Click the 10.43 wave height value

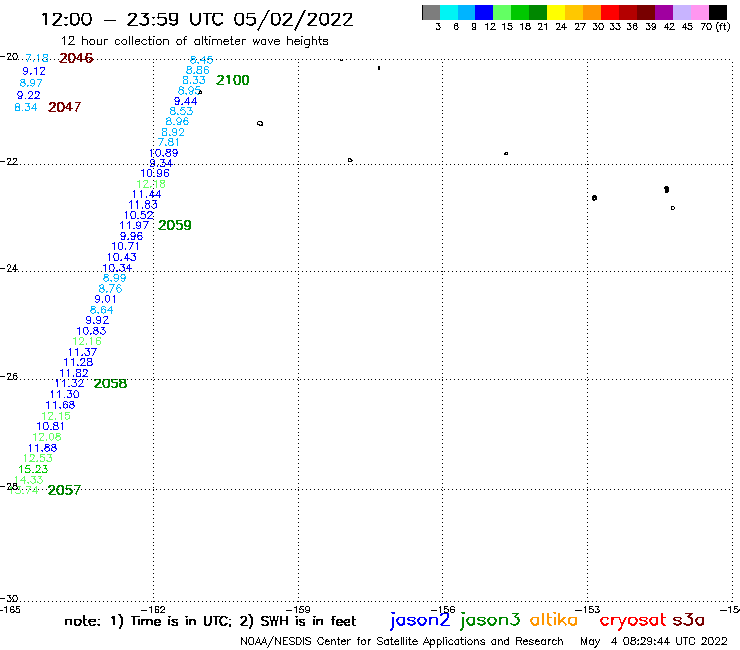point(121,257)
